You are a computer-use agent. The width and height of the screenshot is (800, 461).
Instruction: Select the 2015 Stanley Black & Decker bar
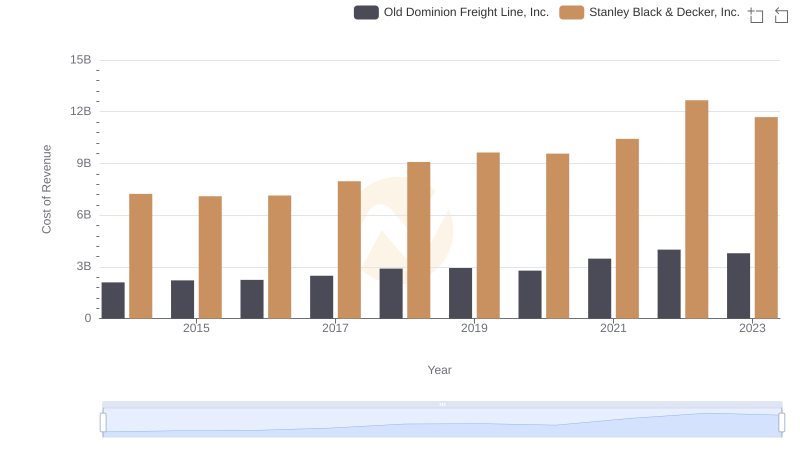[210, 258]
